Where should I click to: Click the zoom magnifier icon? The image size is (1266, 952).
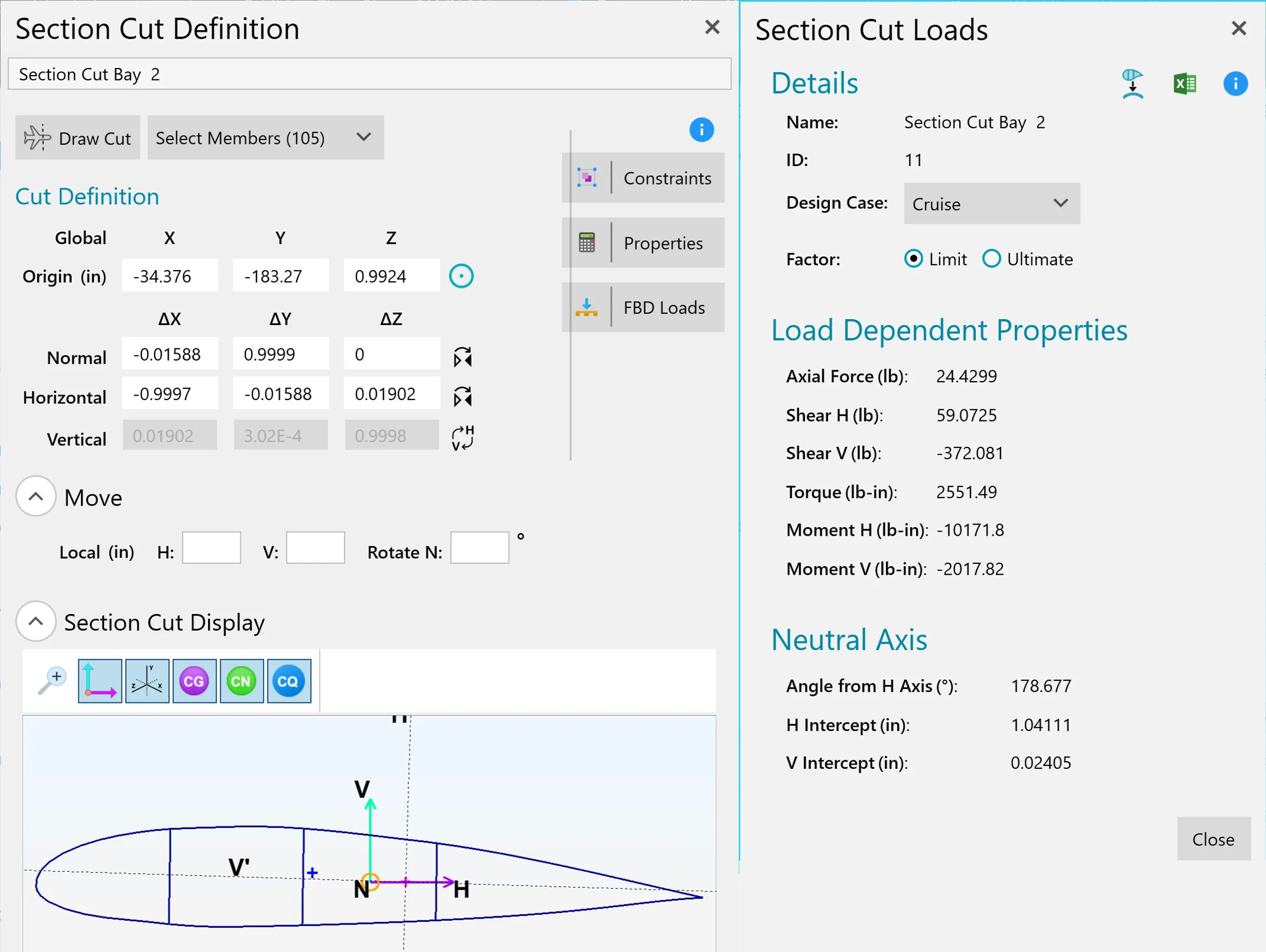click(x=53, y=681)
